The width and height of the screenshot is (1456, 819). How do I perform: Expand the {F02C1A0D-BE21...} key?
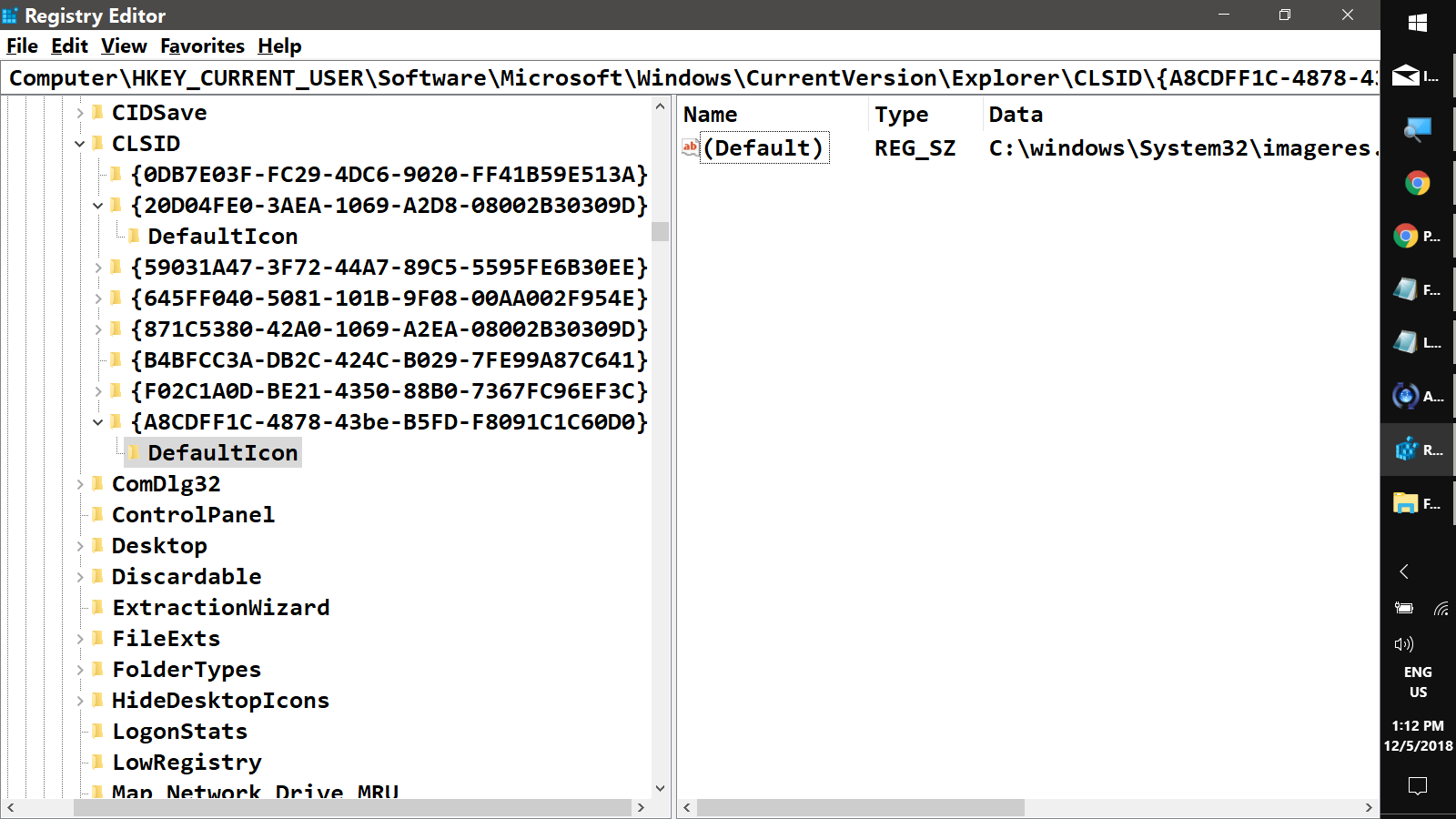(98, 391)
